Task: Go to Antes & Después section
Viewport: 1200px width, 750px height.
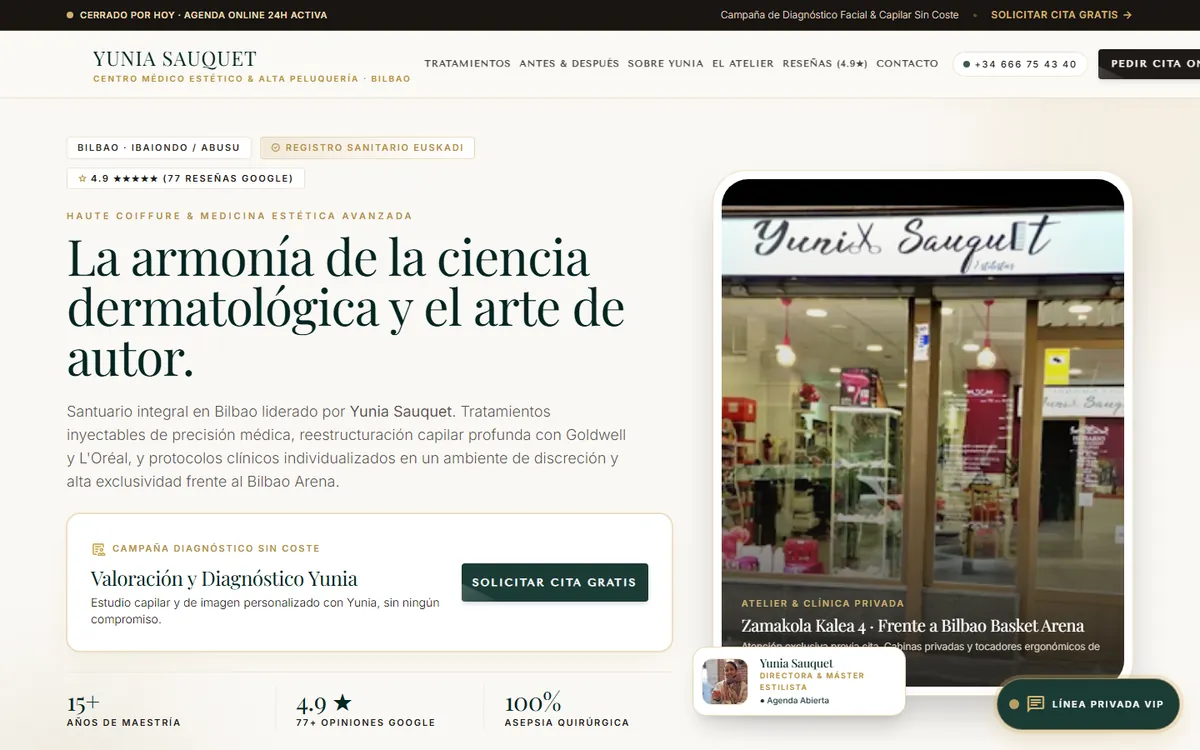Action: (x=569, y=64)
